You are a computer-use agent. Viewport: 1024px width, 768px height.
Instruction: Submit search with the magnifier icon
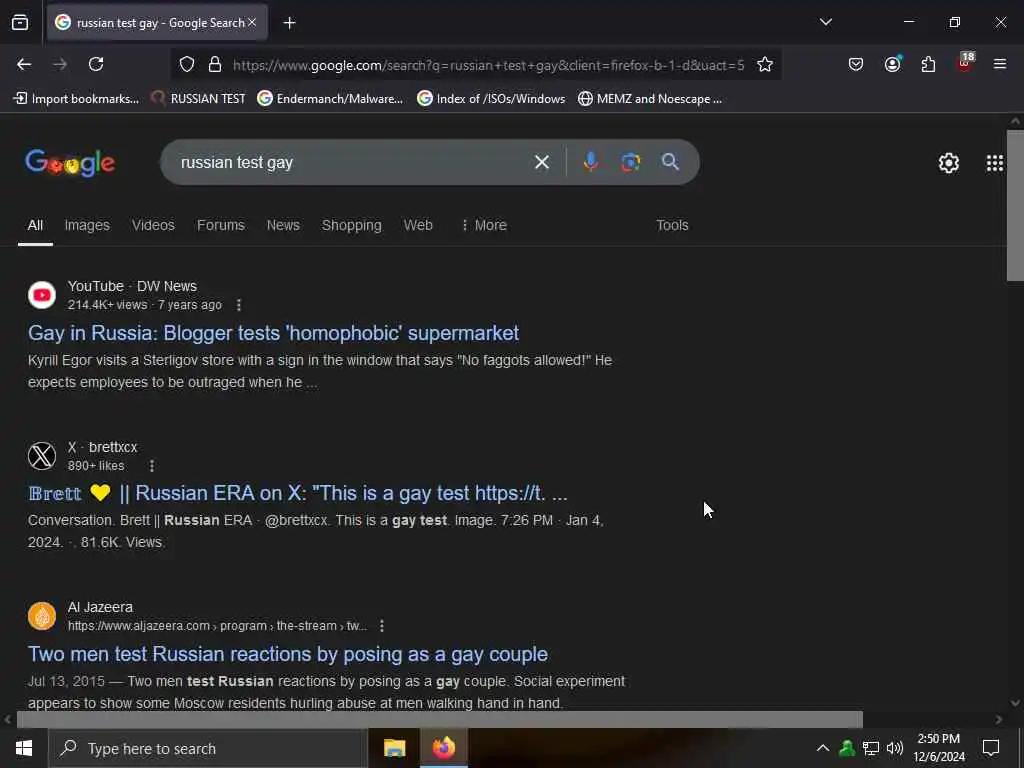(x=670, y=162)
